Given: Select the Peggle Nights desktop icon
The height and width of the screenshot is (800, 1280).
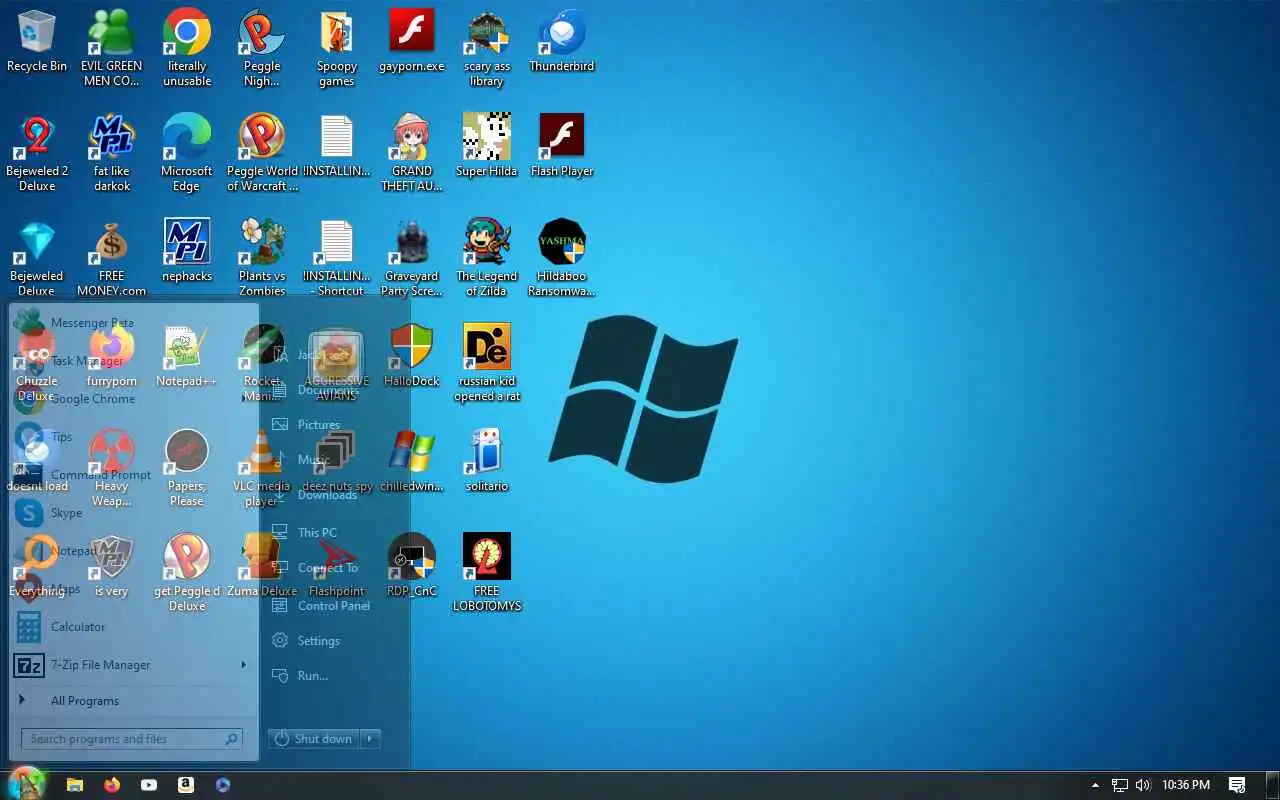Looking at the screenshot, I should (262, 48).
